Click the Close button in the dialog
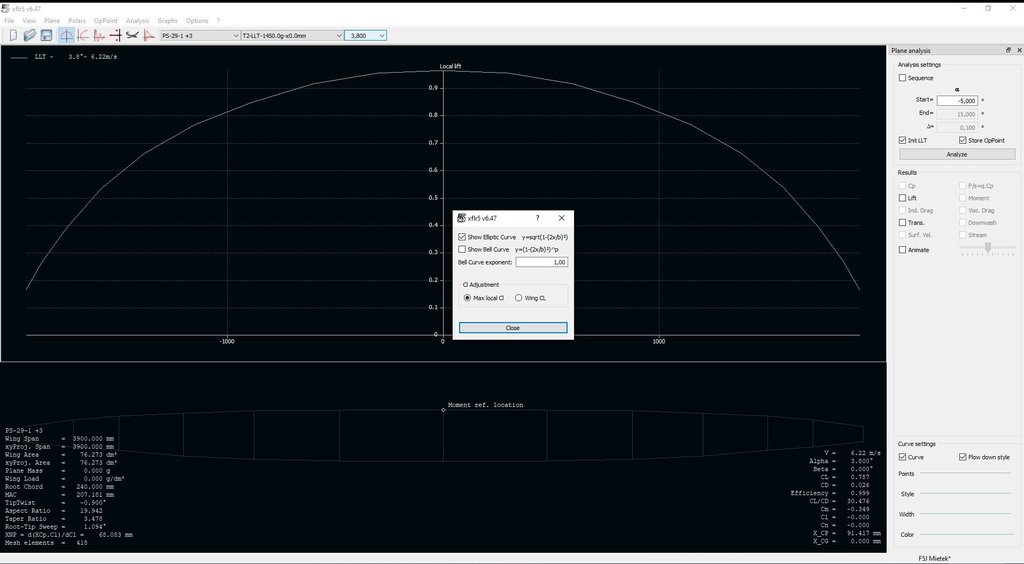 [x=512, y=328]
